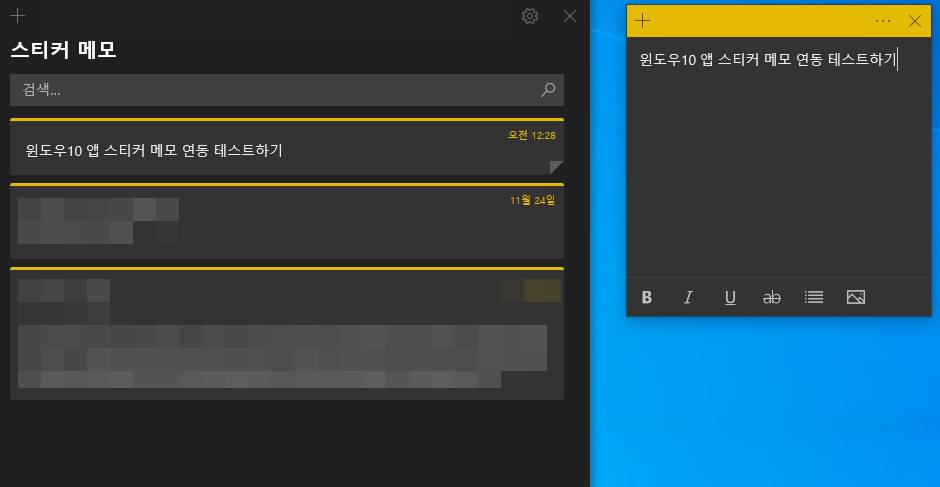The width and height of the screenshot is (940, 487).
Task: Add an image to the sticky note
Action: point(855,297)
